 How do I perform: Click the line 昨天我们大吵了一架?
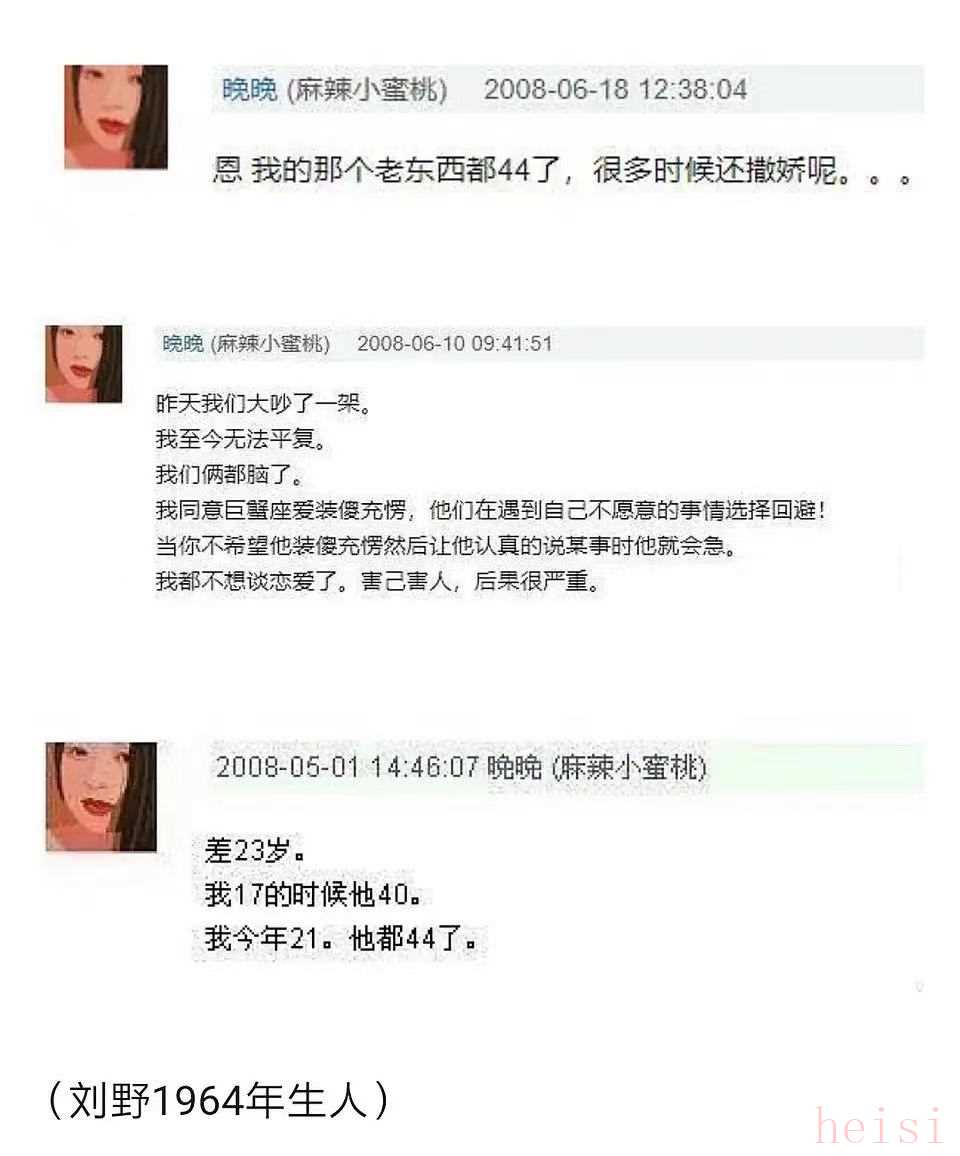tap(263, 403)
